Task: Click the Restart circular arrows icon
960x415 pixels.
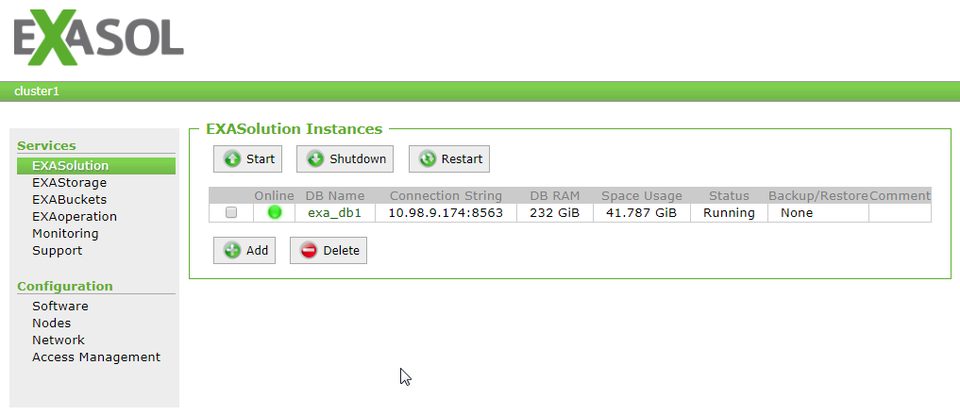Action: 428,159
